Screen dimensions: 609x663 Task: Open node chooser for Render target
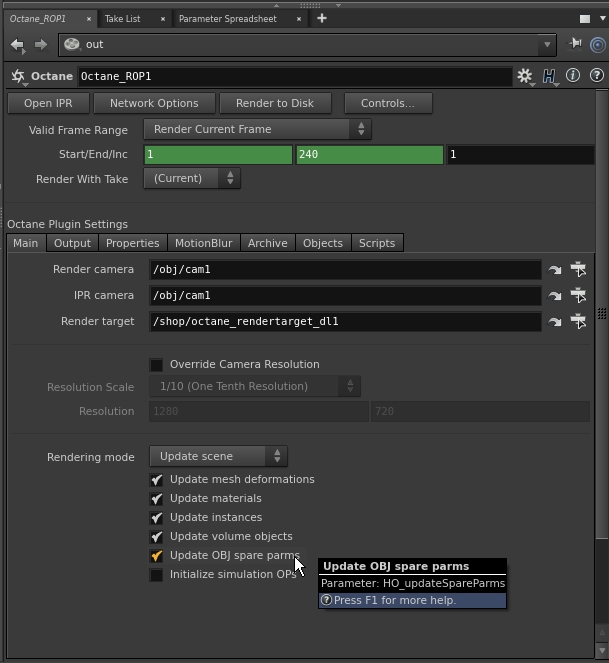578,321
